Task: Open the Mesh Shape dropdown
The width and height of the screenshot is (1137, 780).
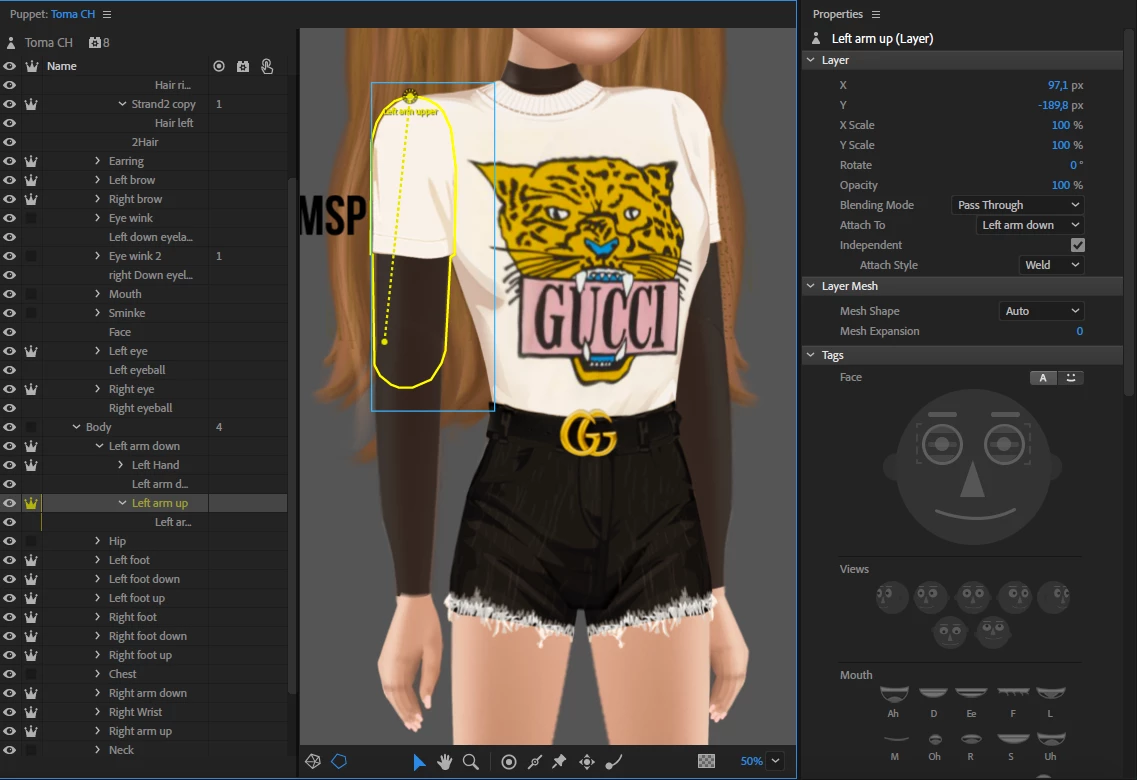Action: click(1041, 311)
